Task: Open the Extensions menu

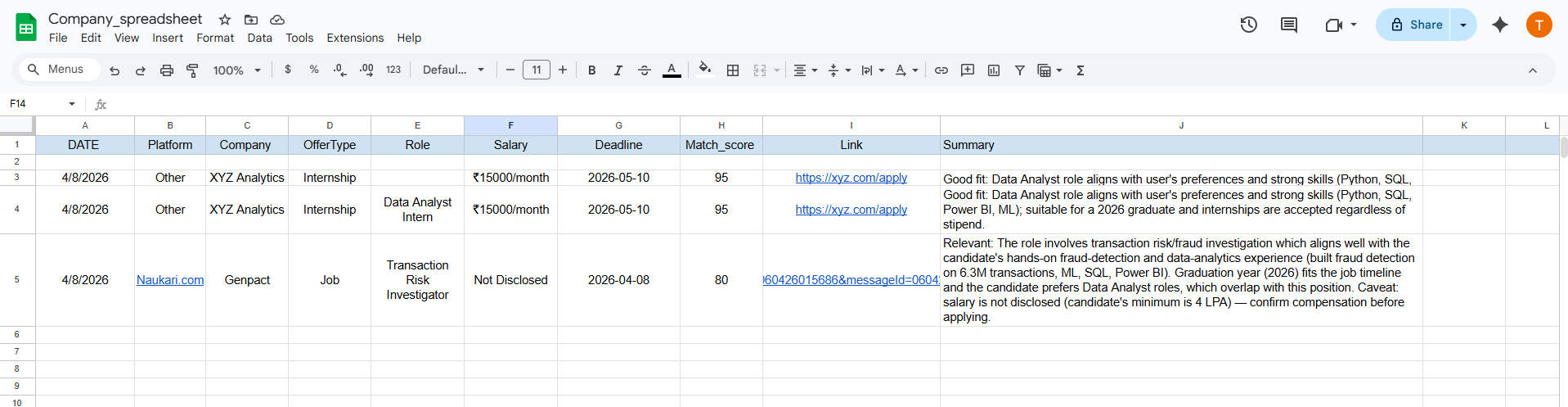Action: click(x=355, y=38)
